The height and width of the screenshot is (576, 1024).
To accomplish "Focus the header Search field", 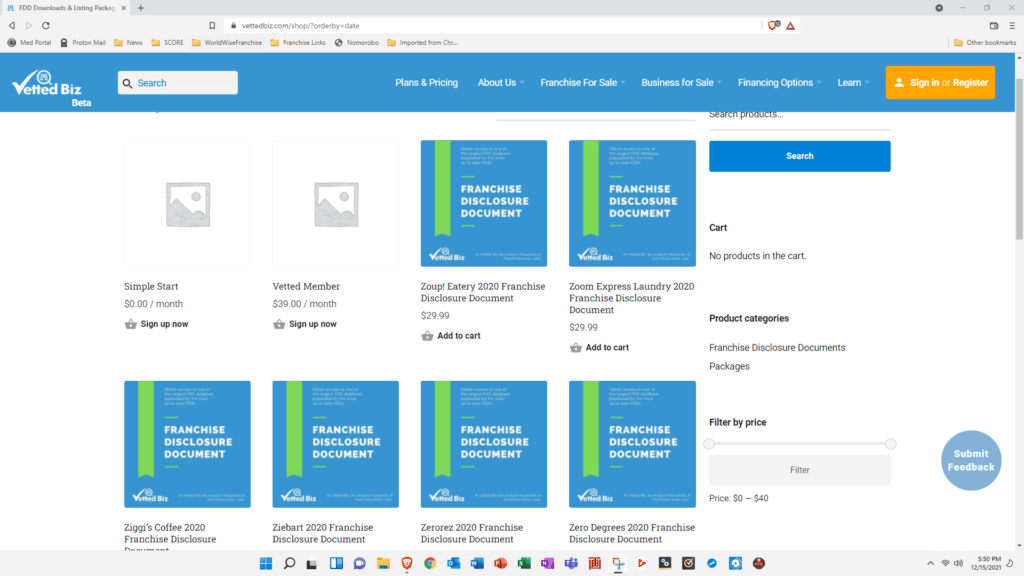I will coord(178,83).
